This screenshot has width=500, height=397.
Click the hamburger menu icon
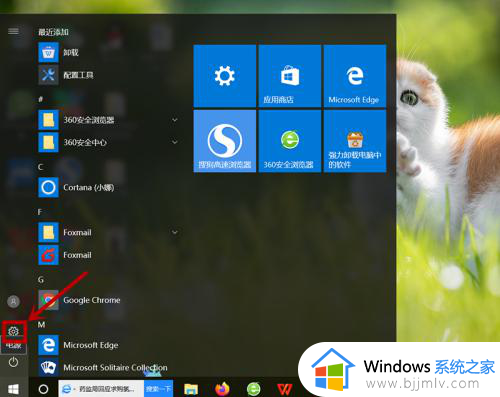13,31
